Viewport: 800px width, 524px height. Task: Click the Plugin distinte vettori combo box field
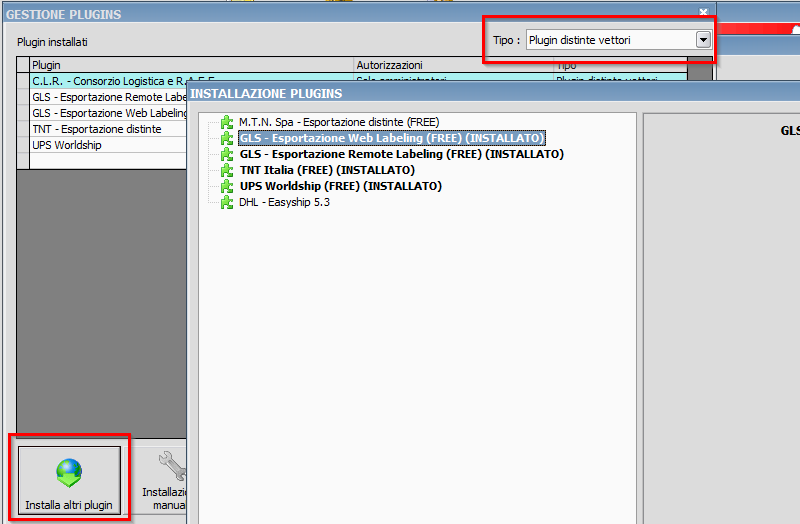point(618,40)
